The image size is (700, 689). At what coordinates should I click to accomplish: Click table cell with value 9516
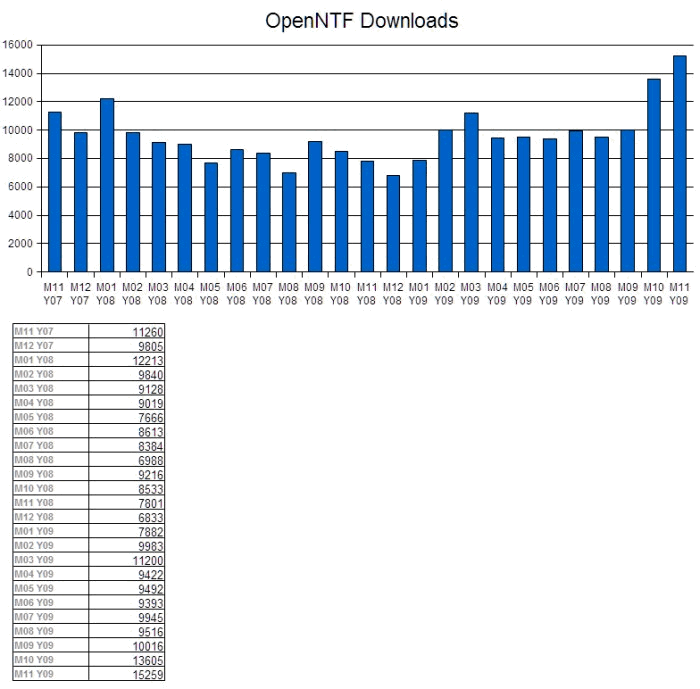coord(126,631)
